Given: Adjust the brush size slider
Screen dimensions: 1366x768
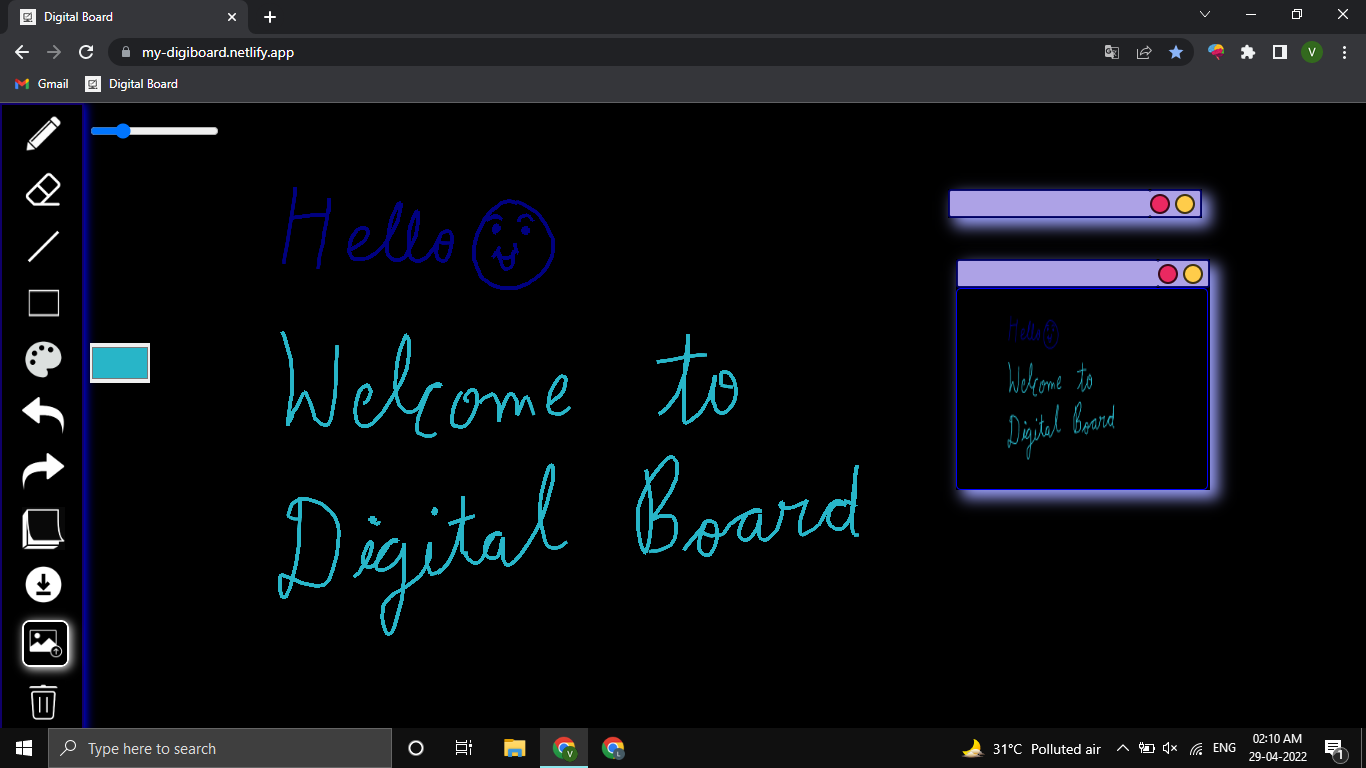Looking at the screenshot, I should tap(122, 130).
